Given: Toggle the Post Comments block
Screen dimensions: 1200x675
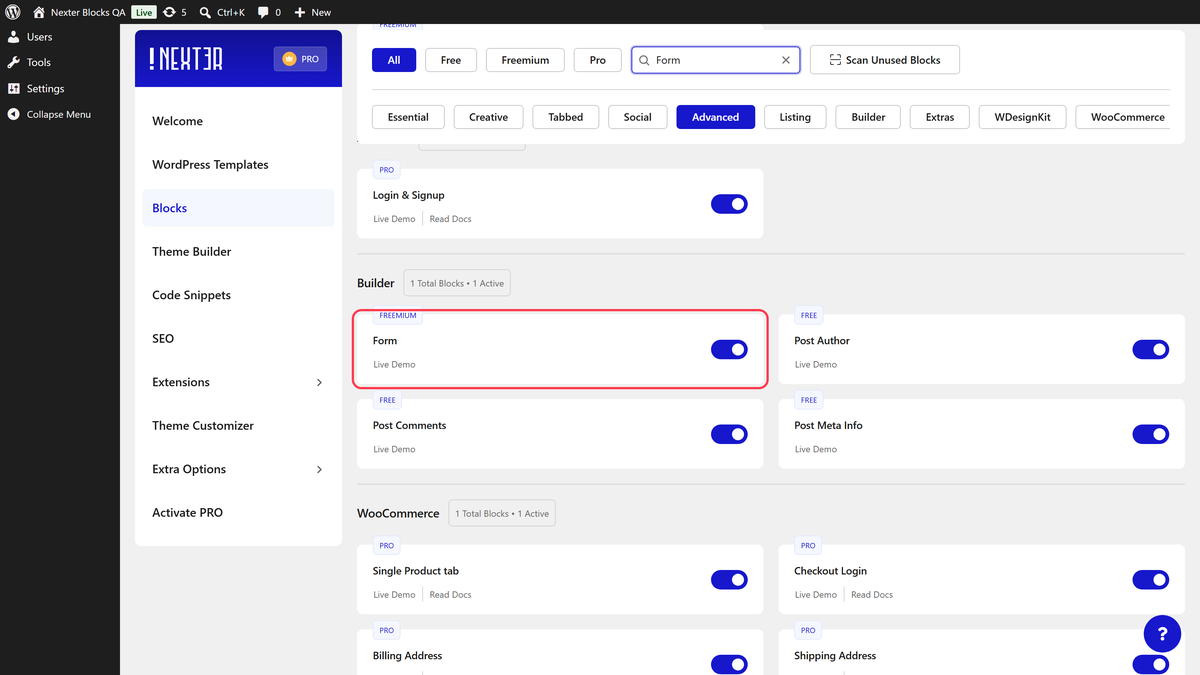Looking at the screenshot, I should pyautogui.click(x=729, y=434).
